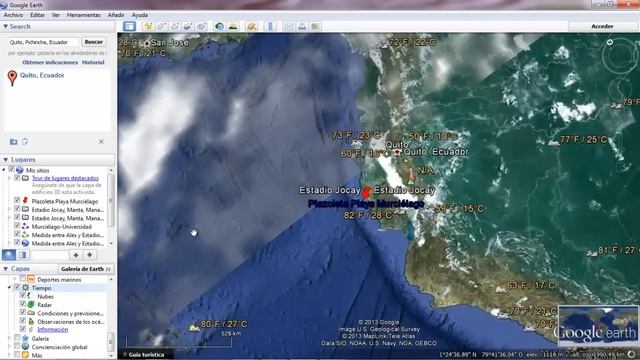The height and width of the screenshot is (360, 640).
Task: Click the Acceder sign-in button
Action: [x=602, y=26]
